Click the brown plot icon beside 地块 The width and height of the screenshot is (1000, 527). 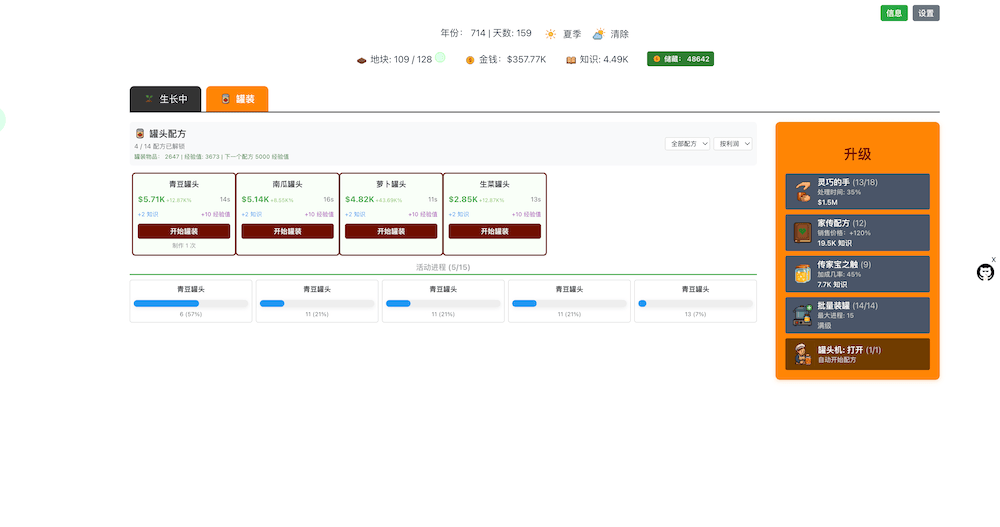(x=362, y=60)
